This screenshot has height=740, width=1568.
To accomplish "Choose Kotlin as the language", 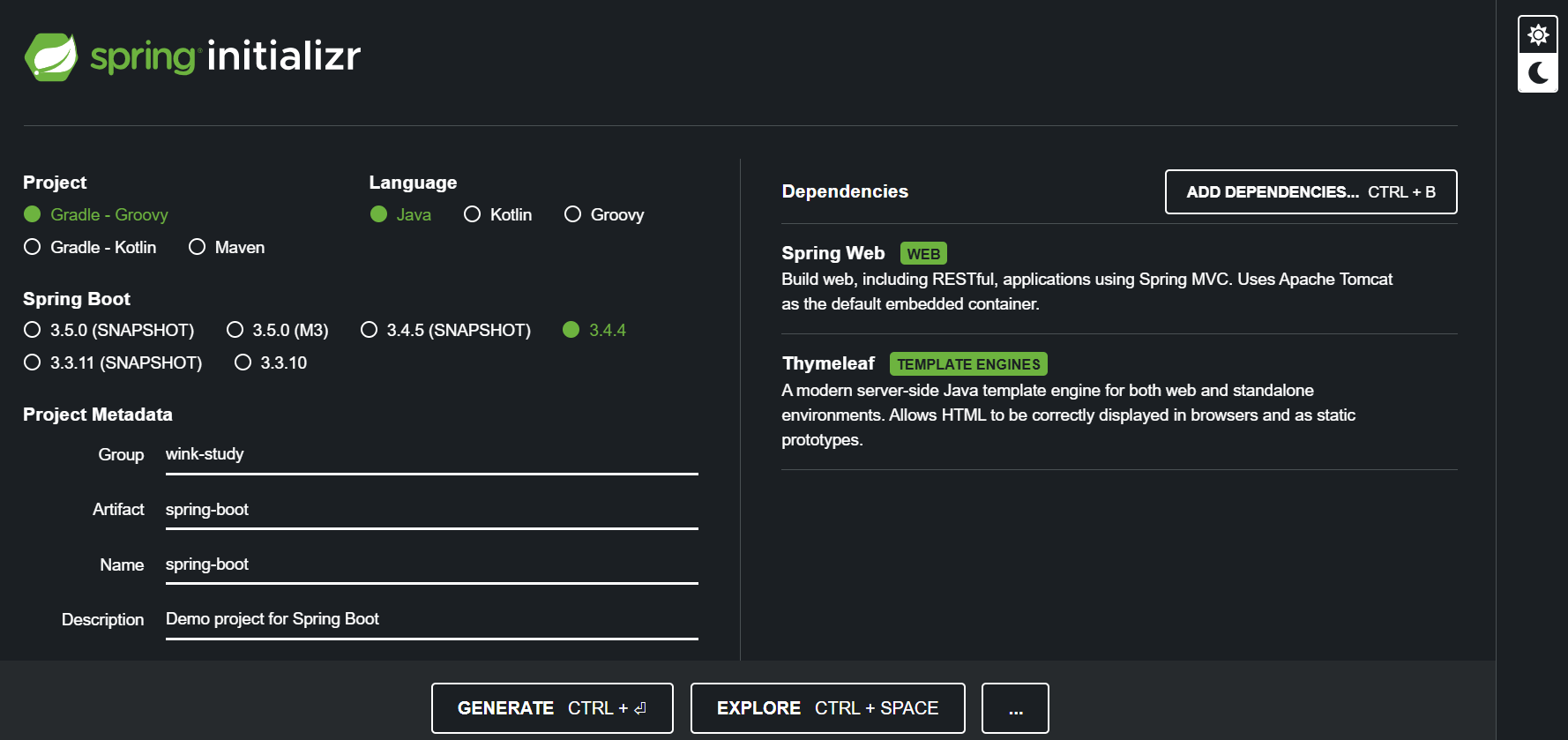I will (498, 214).
